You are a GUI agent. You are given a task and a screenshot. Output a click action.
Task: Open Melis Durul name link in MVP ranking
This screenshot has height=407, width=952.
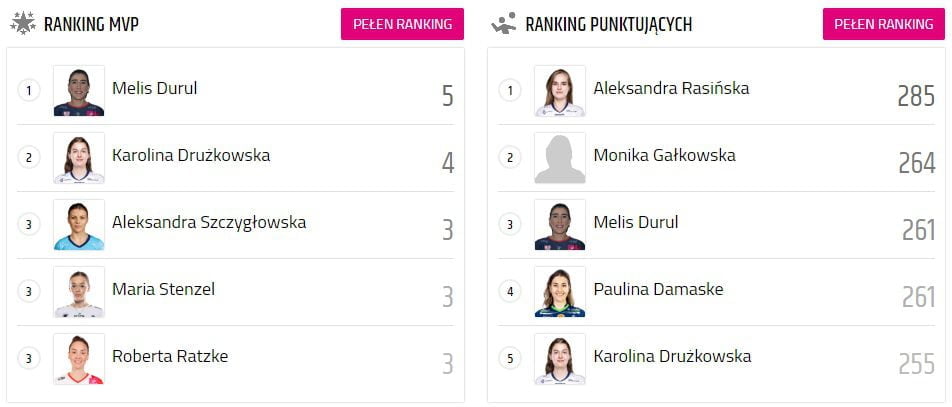(x=155, y=88)
